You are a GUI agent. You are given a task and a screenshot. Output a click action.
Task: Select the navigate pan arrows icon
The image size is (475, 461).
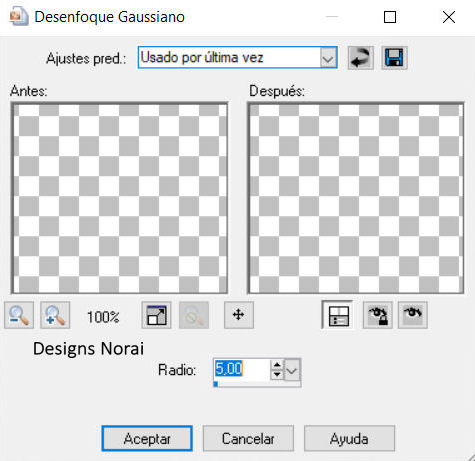coord(239,315)
